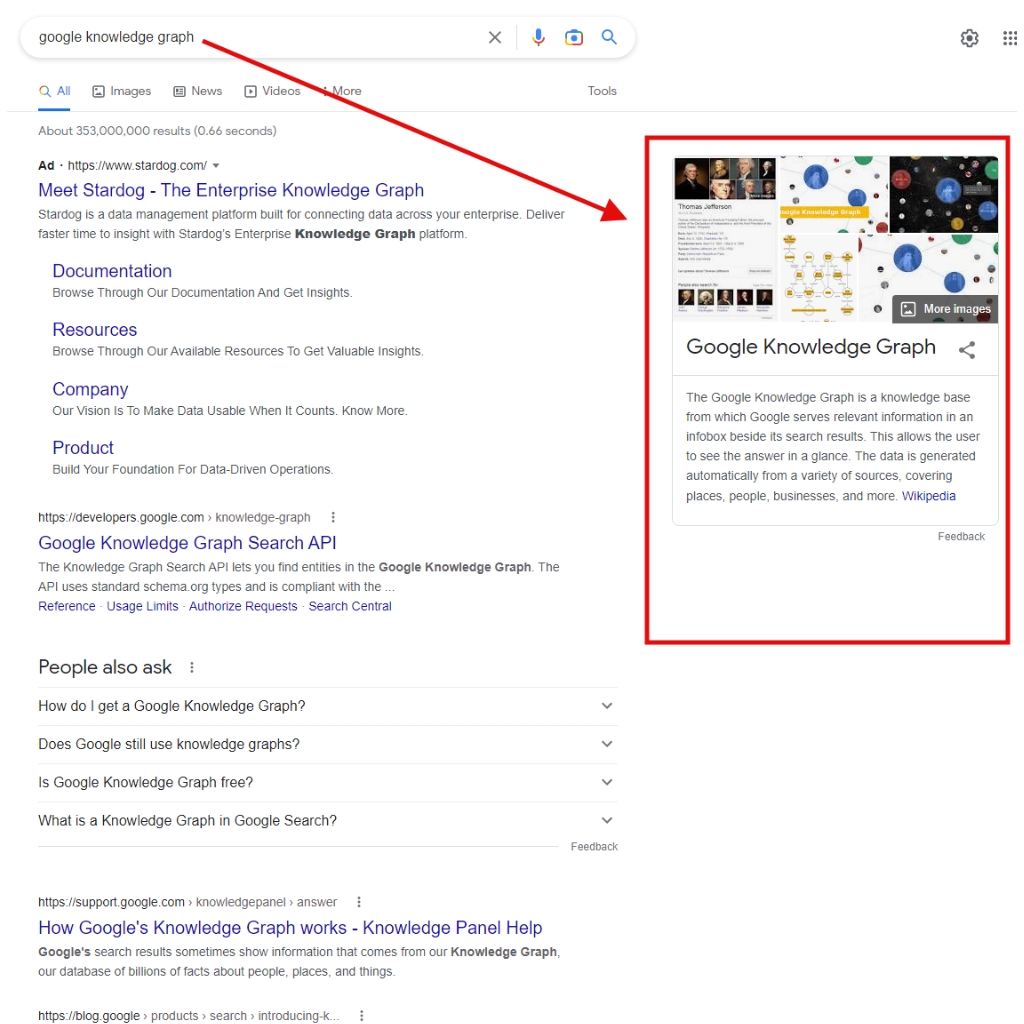Open 'Meet Stardog - The Enterprise Knowledge Graph' ad

231,190
